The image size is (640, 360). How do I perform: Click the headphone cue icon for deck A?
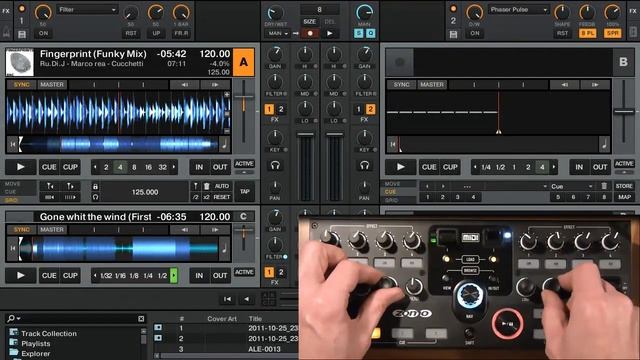click(x=275, y=165)
